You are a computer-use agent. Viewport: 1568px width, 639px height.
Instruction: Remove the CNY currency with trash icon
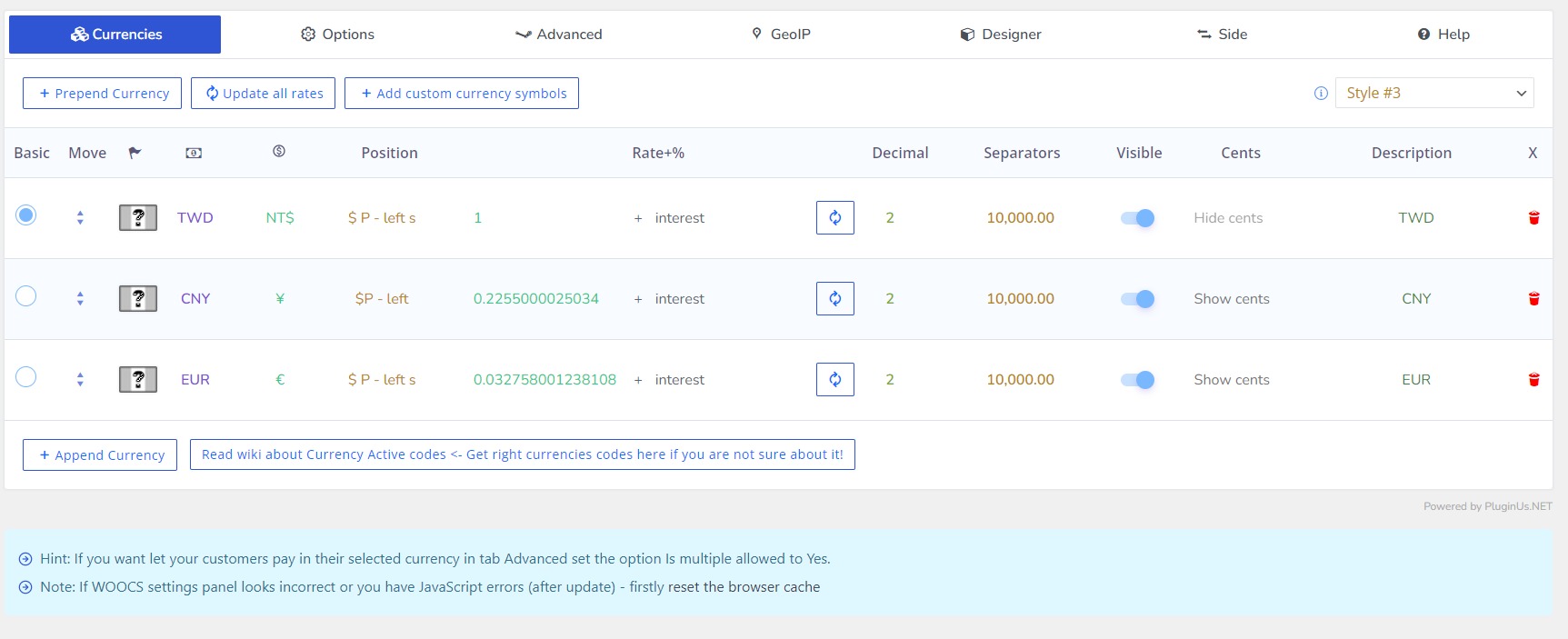pos(1533,299)
